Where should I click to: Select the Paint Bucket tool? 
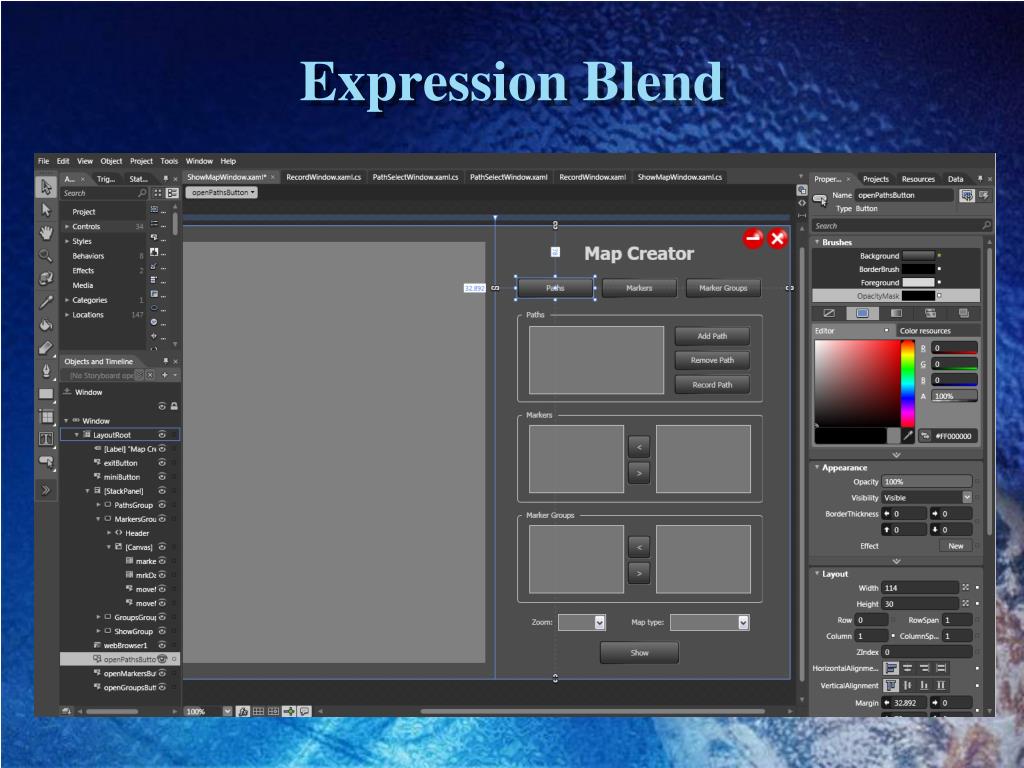[x=46, y=325]
